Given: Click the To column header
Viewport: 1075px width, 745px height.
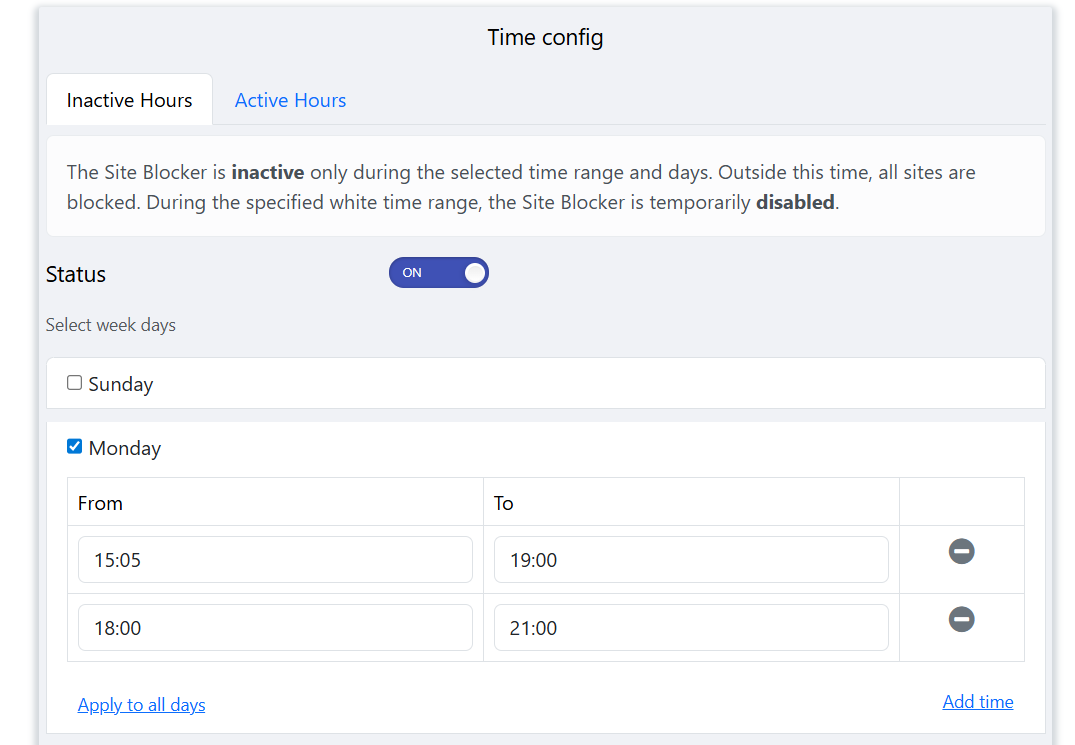Looking at the screenshot, I should point(503,503).
